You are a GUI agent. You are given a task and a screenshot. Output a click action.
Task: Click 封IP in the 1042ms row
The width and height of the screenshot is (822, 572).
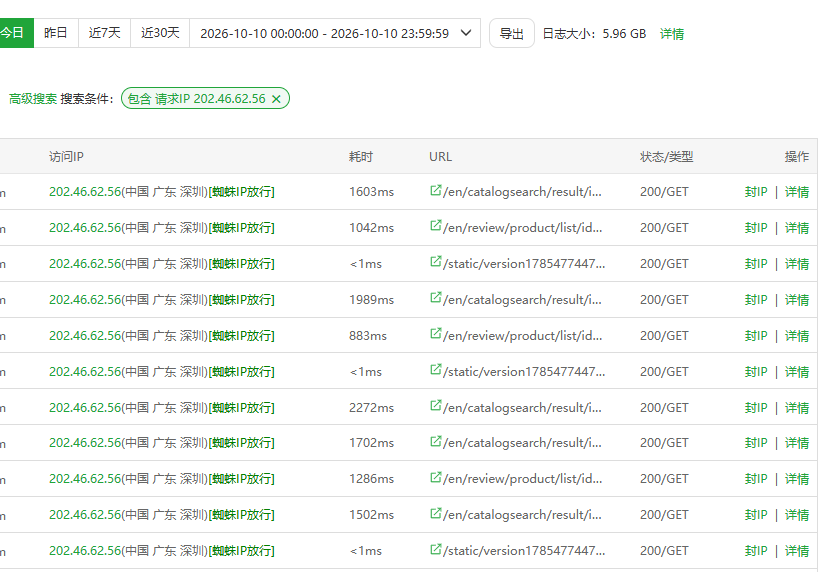756,228
